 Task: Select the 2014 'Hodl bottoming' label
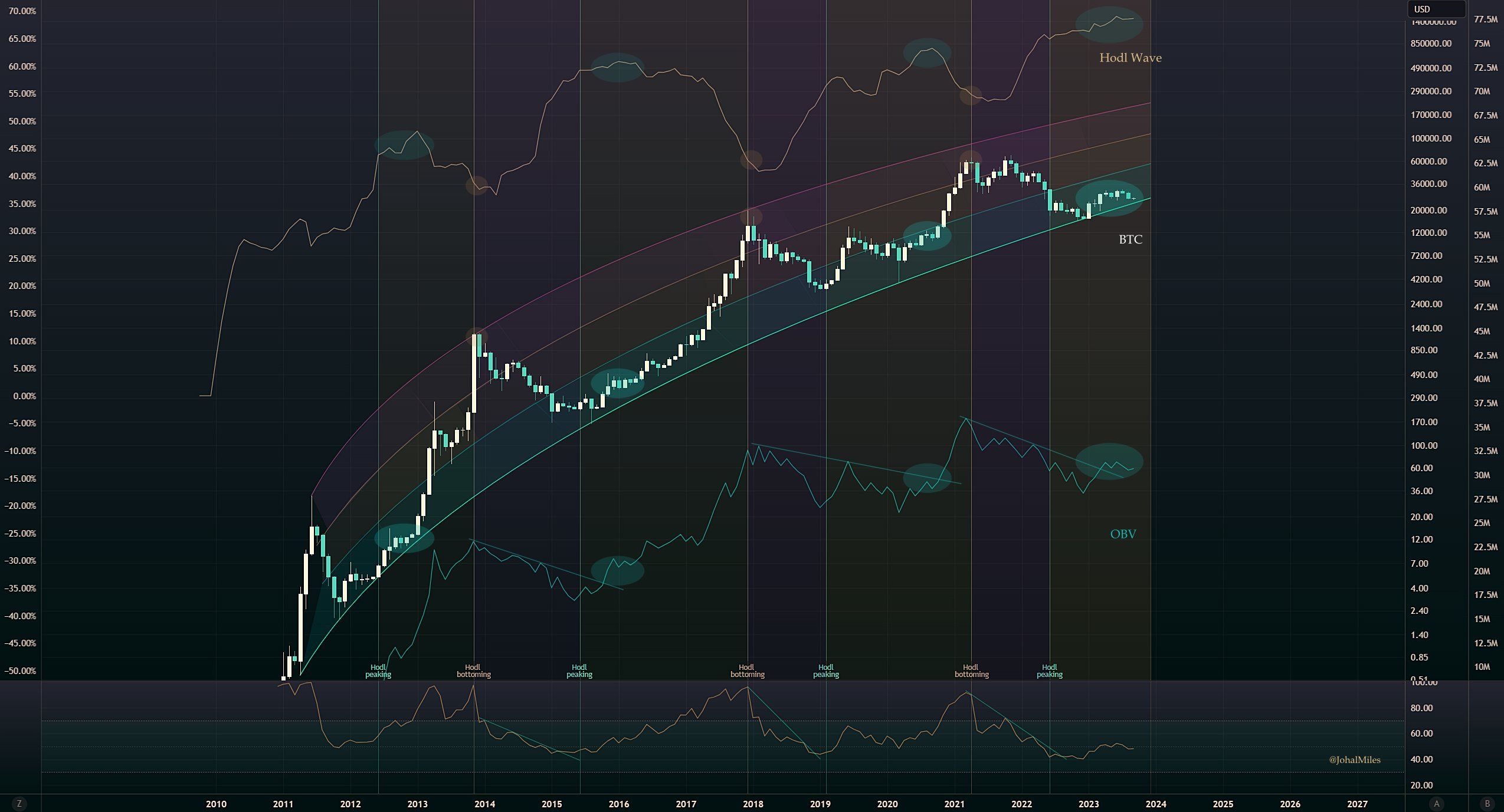point(473,671)
